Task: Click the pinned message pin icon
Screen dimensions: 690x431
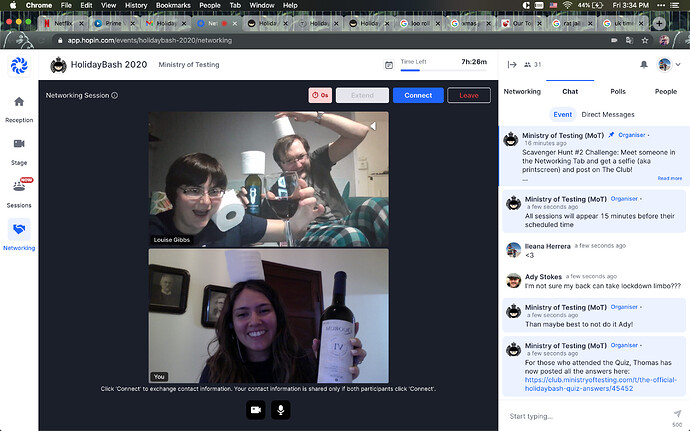Action: coord(611,135)
